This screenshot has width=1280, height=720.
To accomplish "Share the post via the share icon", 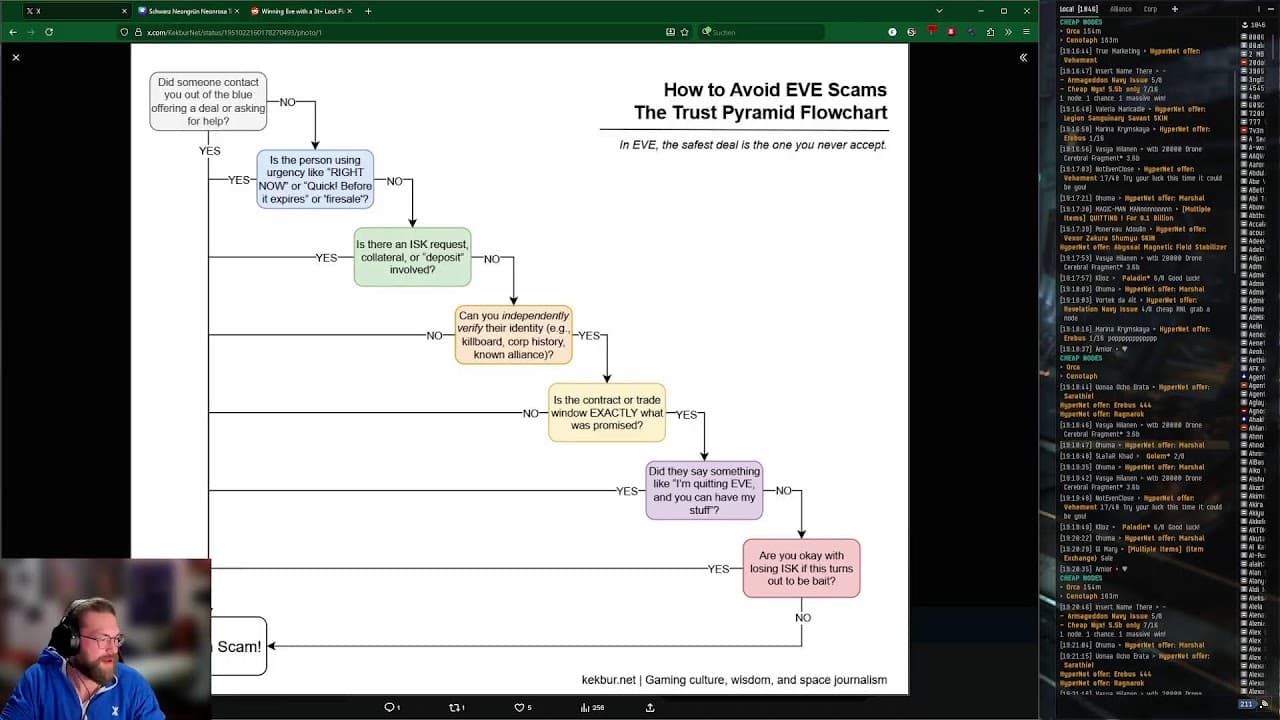I will [650, 707].
